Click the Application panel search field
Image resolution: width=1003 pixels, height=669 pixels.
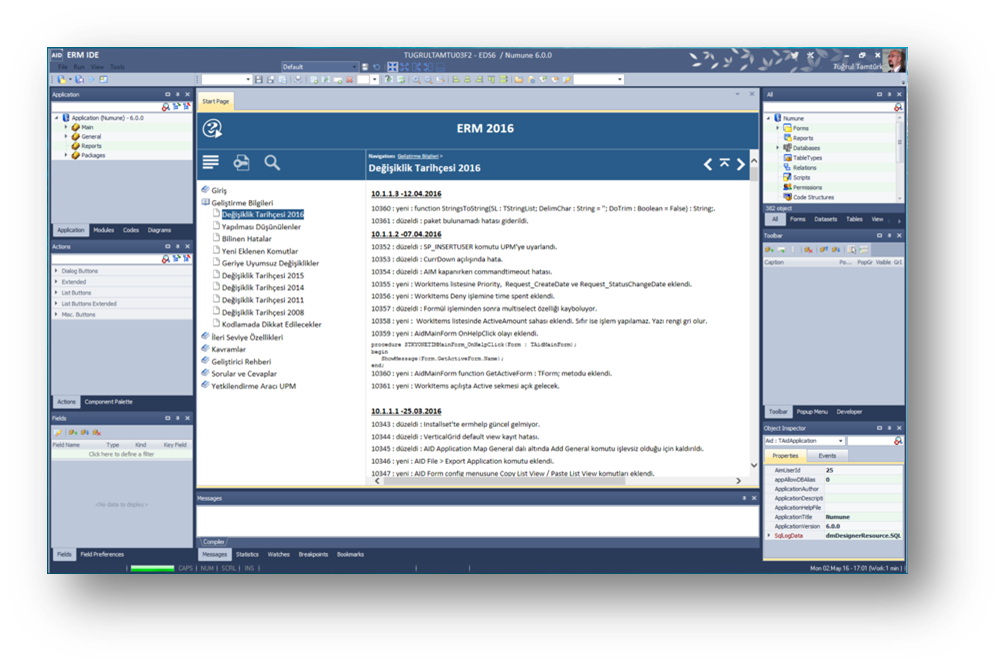tap(106, 107)
